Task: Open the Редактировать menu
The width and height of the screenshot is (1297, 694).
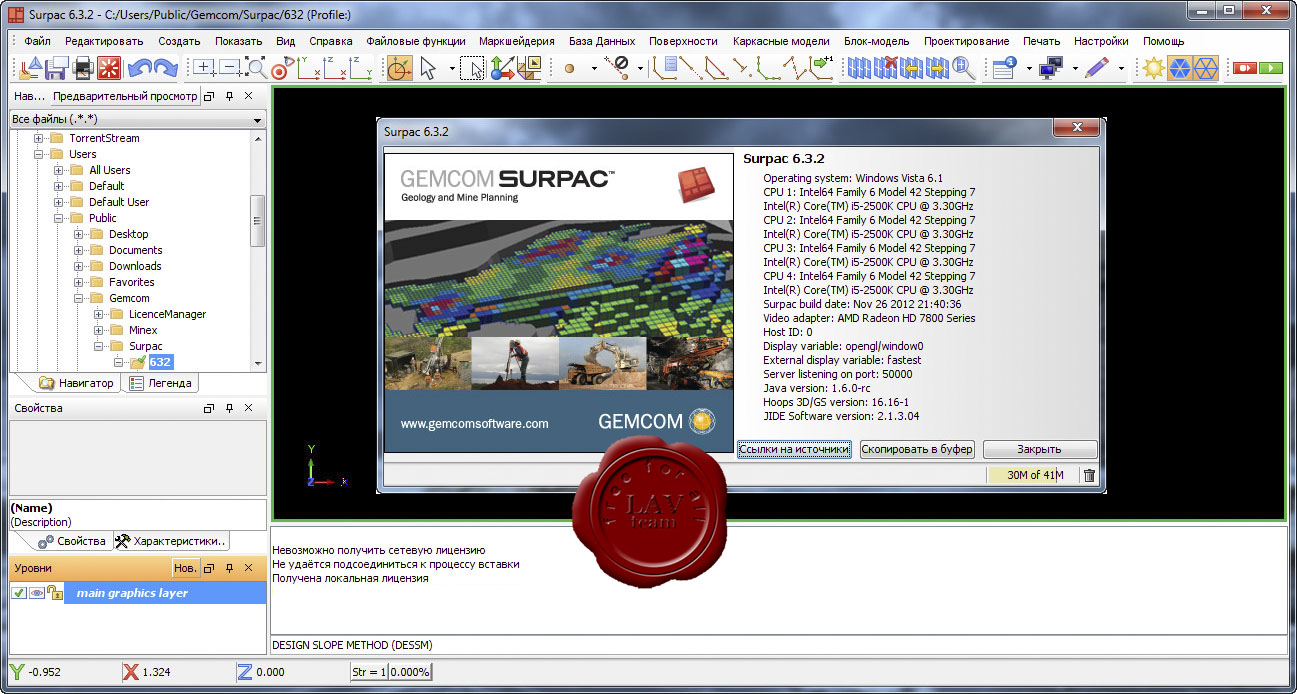Action: pyautogui.click(x=104, y=41)
